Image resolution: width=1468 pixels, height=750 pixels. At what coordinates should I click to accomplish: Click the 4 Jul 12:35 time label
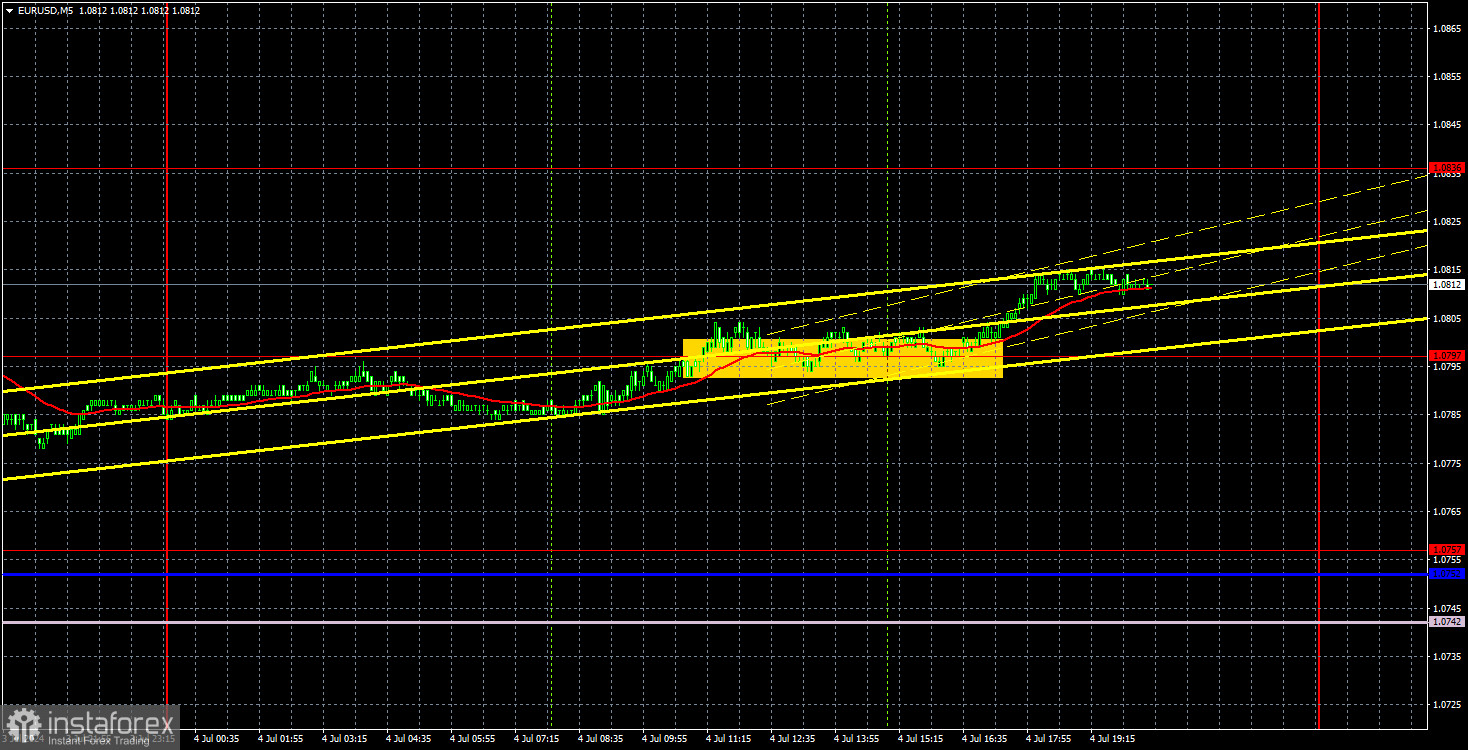[793, 739]
